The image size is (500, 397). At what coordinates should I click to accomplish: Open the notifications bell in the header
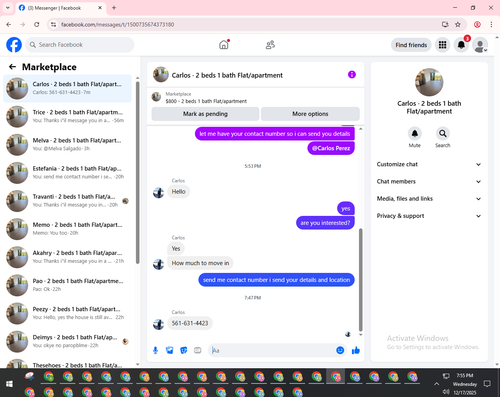[x=461, y=45]
